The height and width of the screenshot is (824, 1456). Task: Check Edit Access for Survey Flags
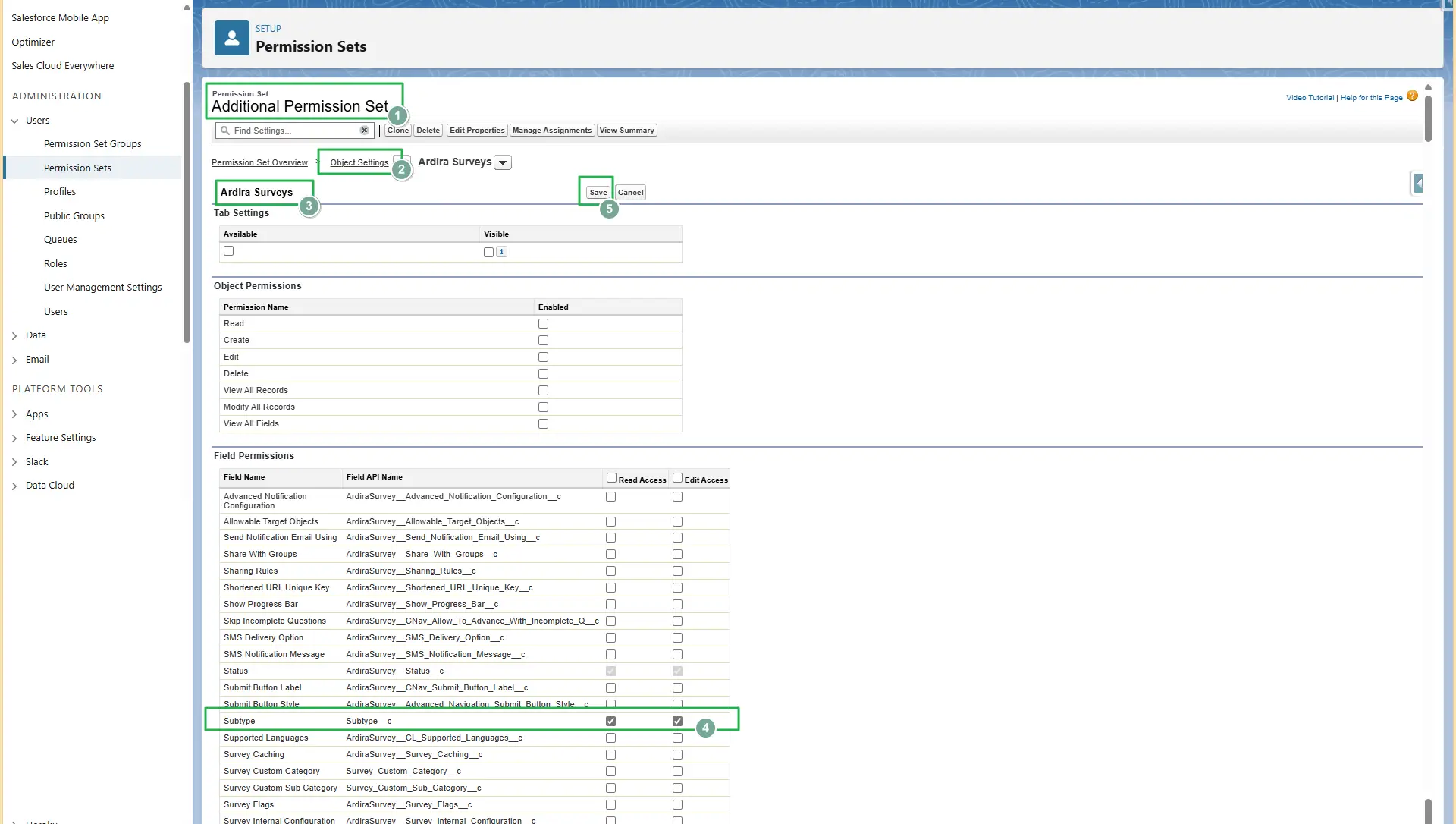tap(677, 805)
